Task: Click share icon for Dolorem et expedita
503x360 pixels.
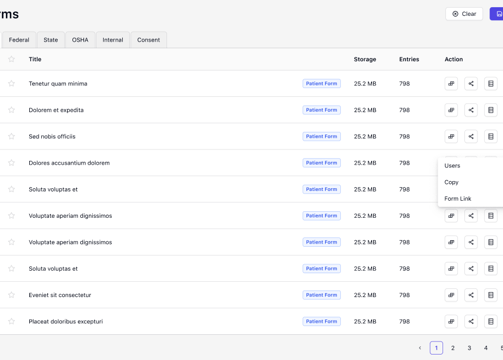Action: coord(471,110)
